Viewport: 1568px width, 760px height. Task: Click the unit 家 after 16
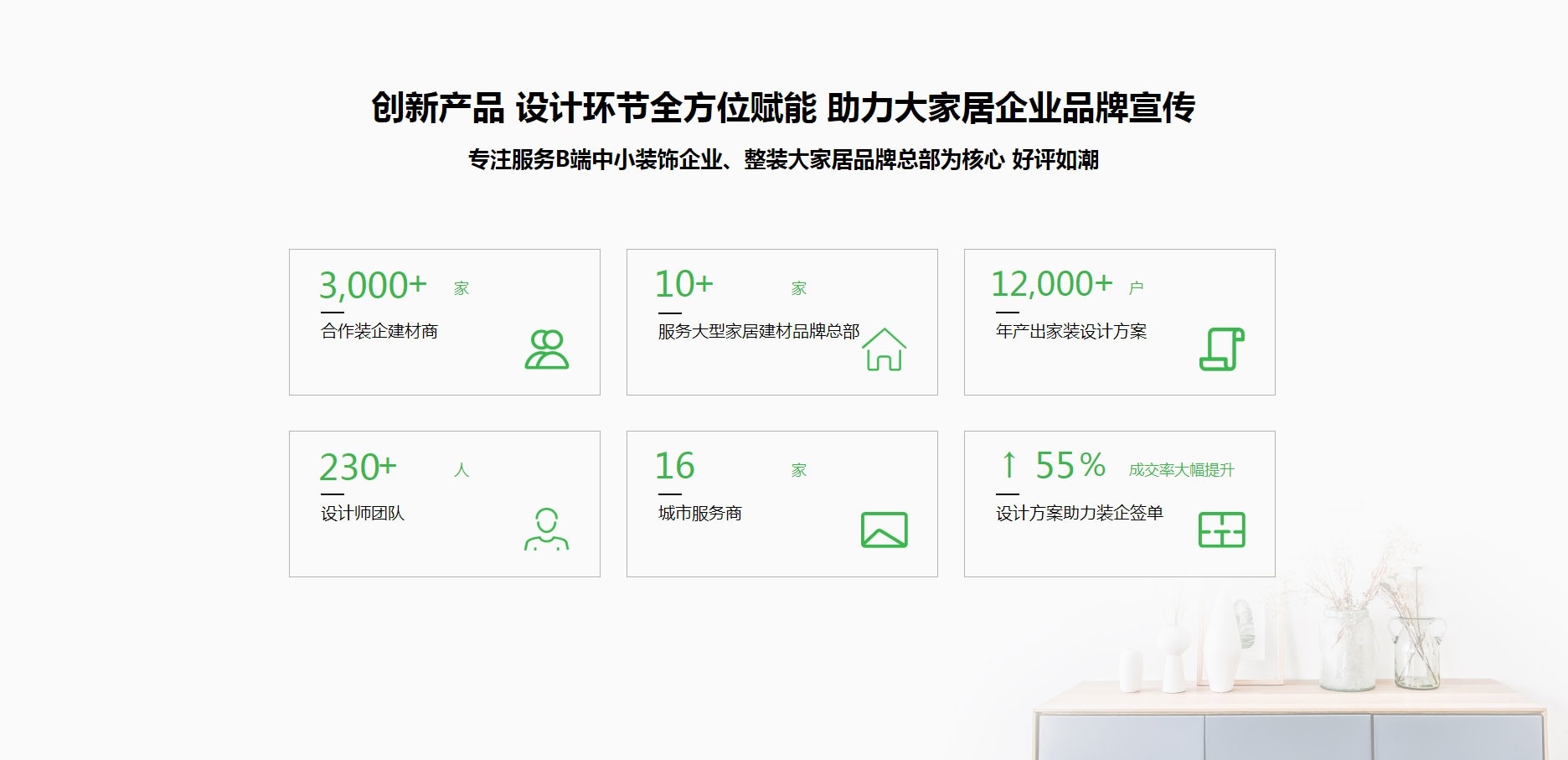tap(799, 470)
